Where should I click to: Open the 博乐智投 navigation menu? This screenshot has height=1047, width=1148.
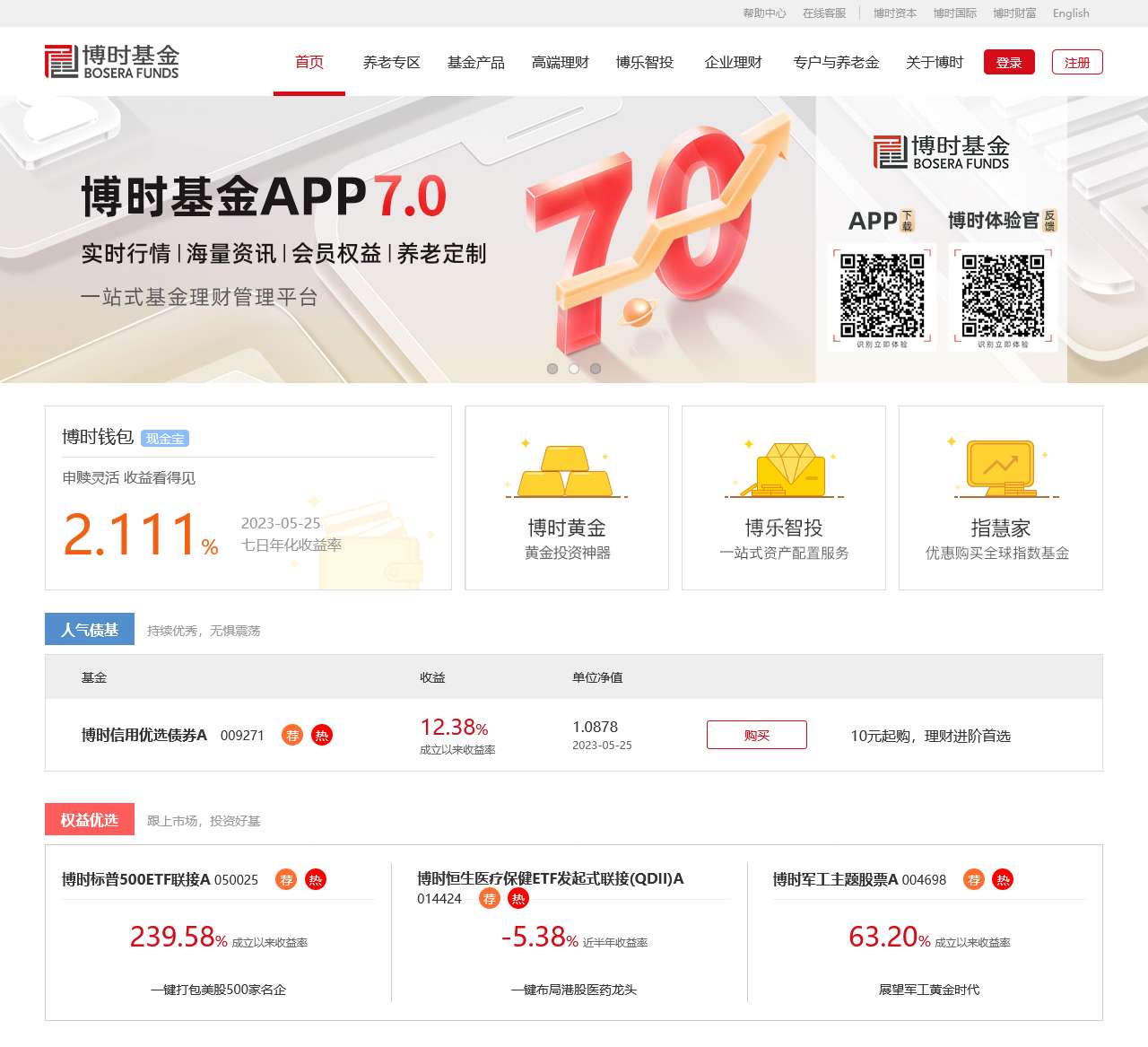(x=645, y=62)
